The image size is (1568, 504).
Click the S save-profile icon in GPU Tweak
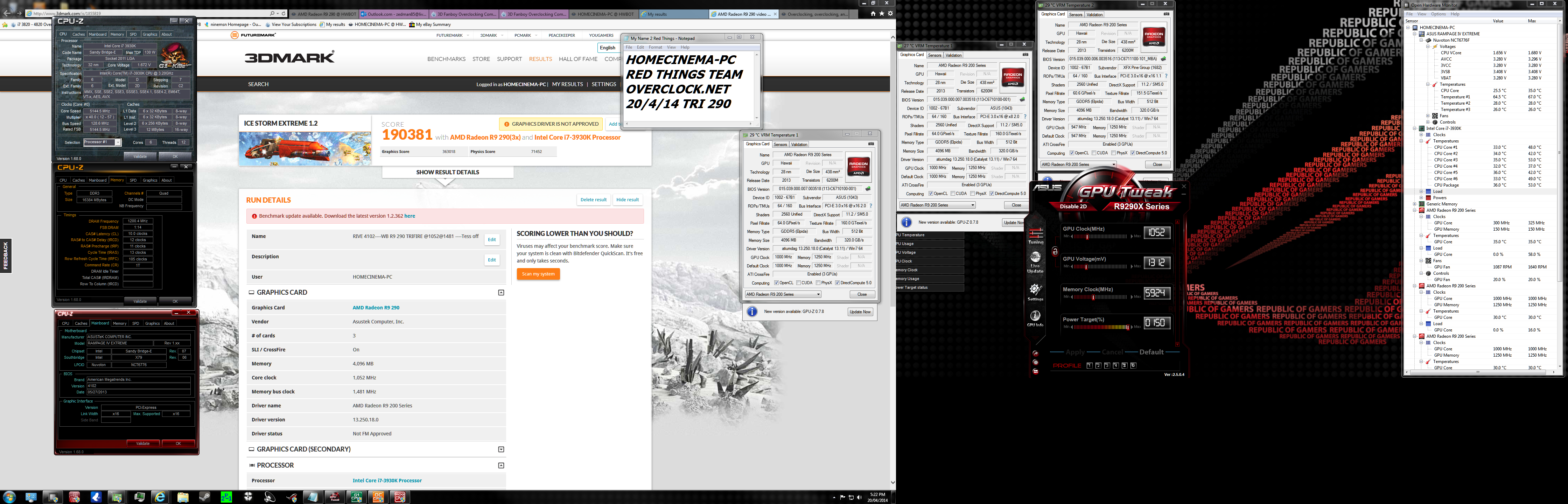pyautogui.click(x=1125, y=365)
